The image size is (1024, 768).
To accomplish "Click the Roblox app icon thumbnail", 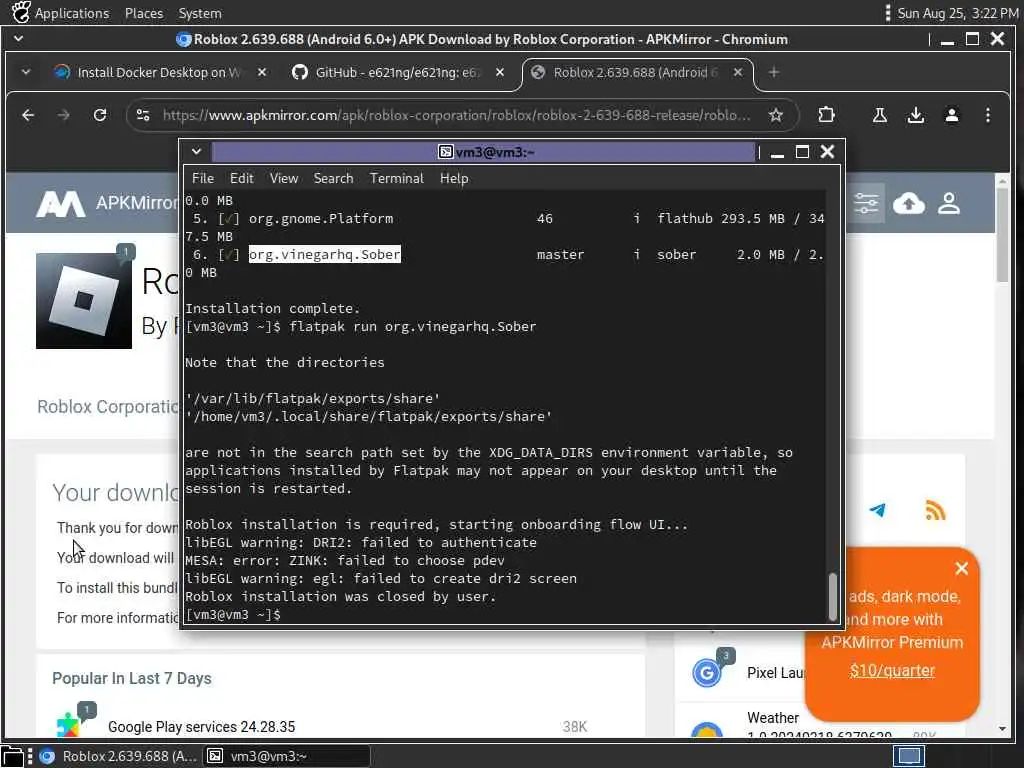I will [84, 300].
